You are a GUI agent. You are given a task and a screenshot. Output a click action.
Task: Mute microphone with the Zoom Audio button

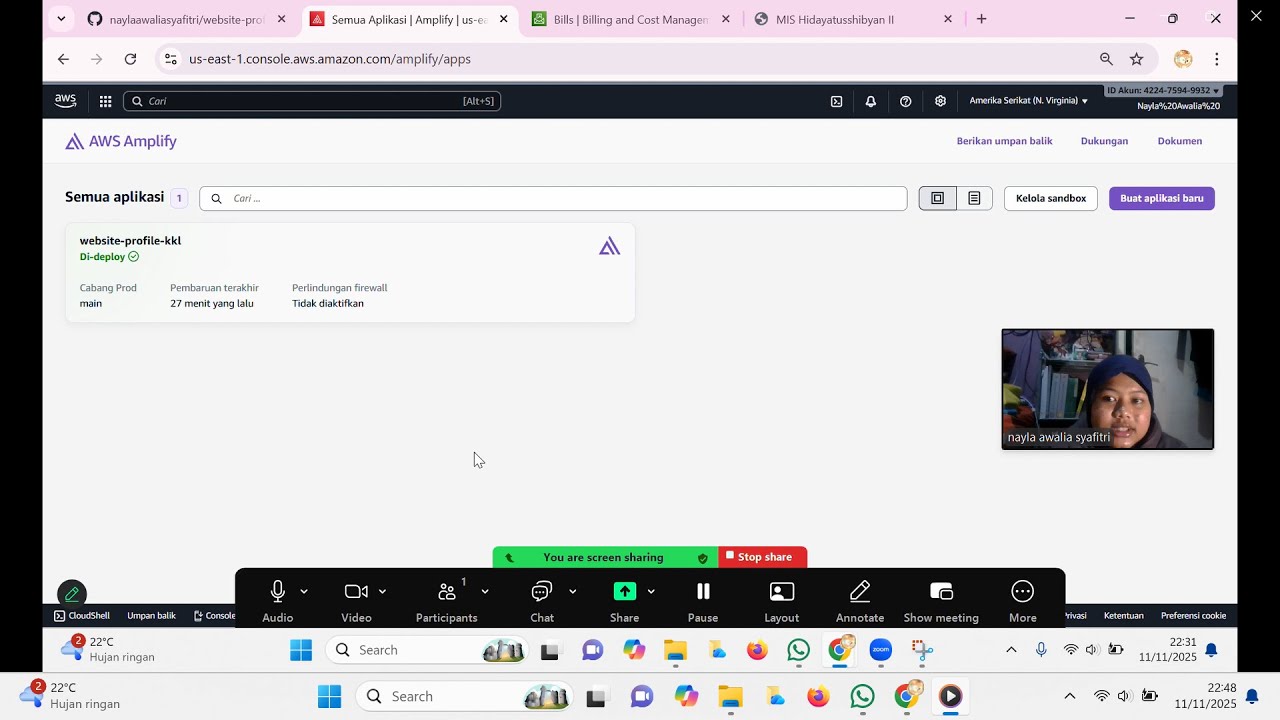pyautogui.click(x=278, y=600)
